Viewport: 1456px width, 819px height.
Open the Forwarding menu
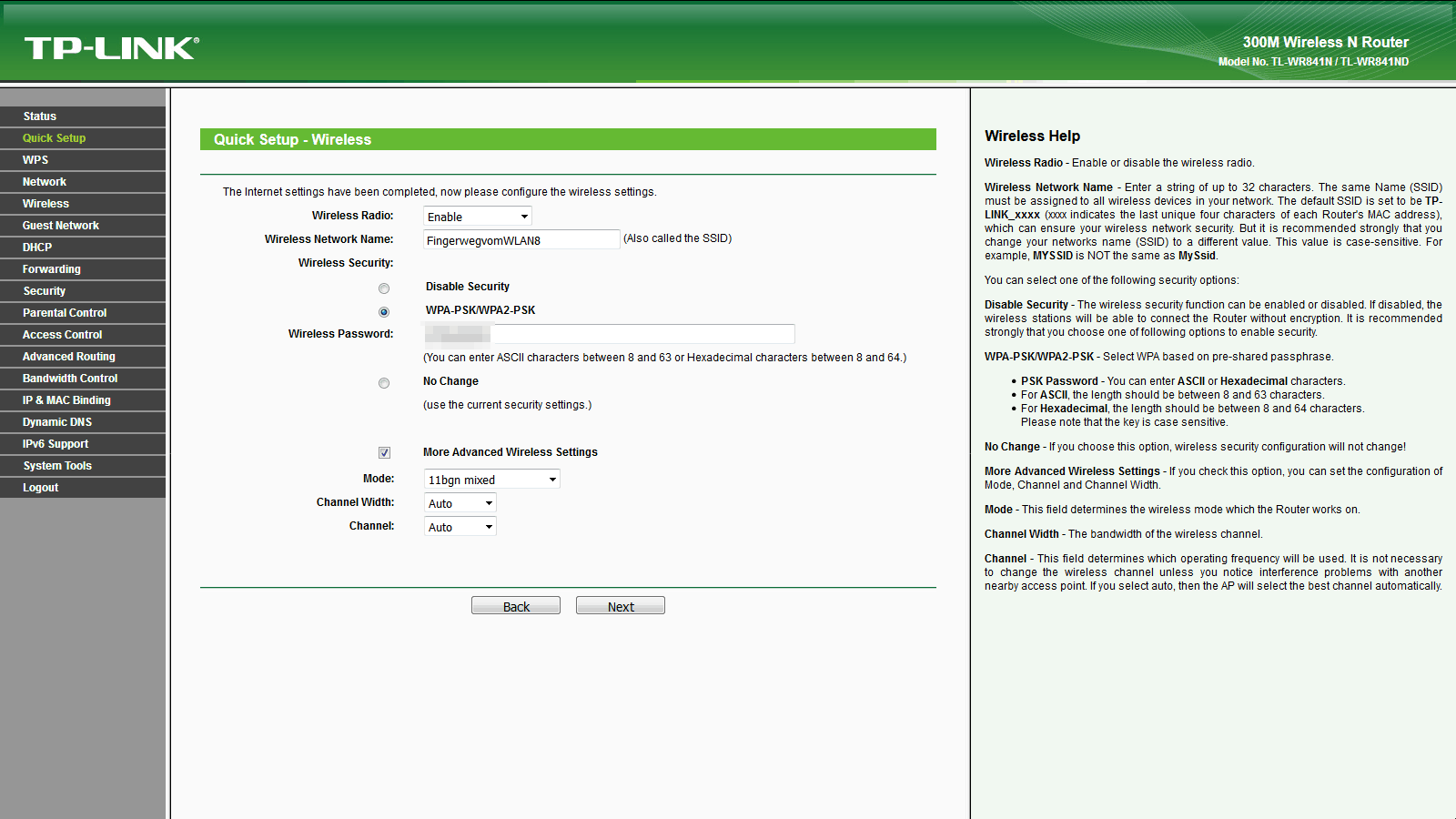[x=83, y=269]
